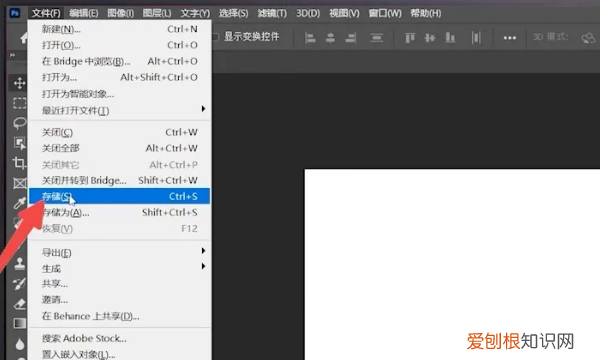The height and width of the screenshot is (360, 600).
Task: Click the align bottom edges icon
Action: pyautogui.click(x=450, y=37)
